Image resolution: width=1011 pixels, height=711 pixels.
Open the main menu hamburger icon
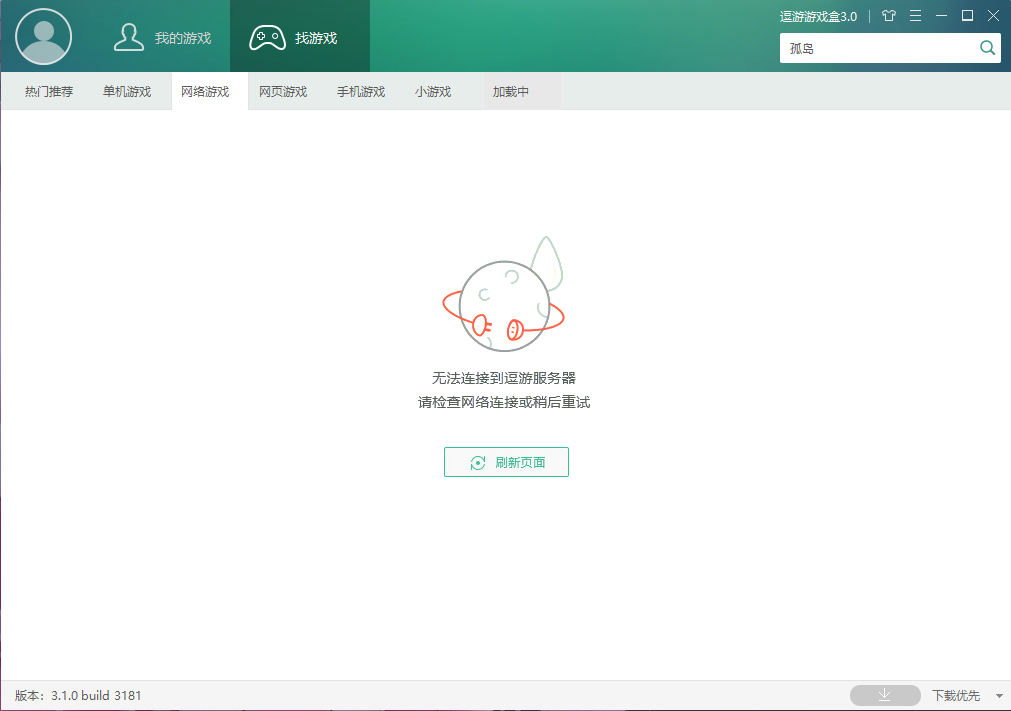915,16
